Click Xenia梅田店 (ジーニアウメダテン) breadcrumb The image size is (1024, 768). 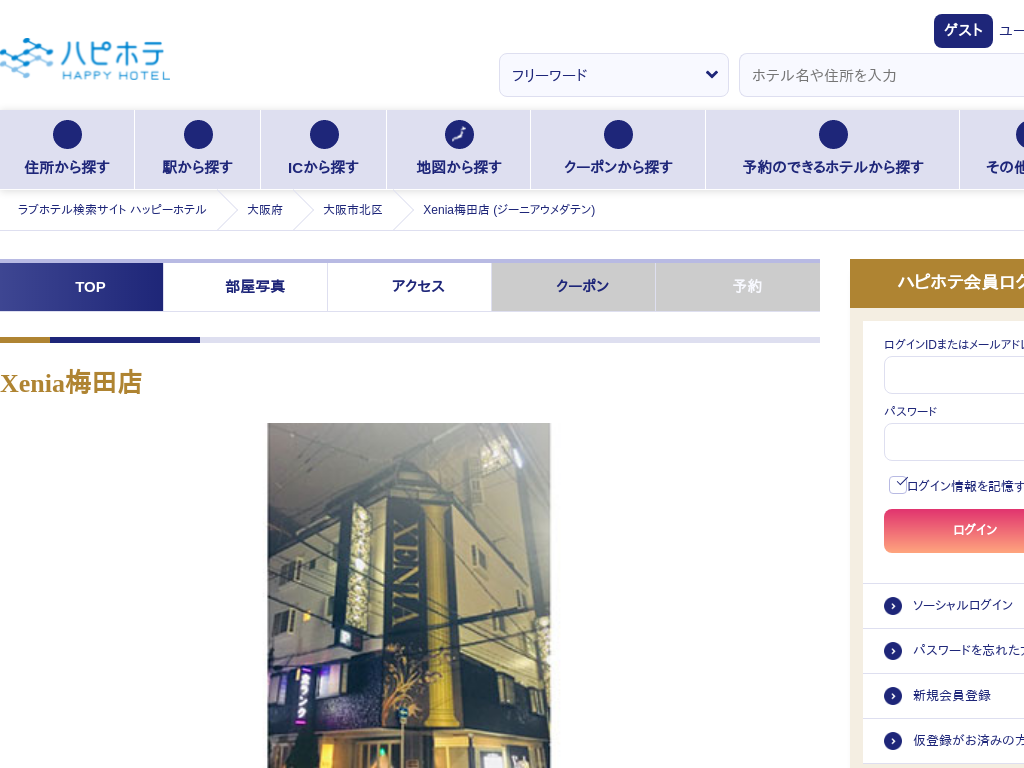click(509, 210)
